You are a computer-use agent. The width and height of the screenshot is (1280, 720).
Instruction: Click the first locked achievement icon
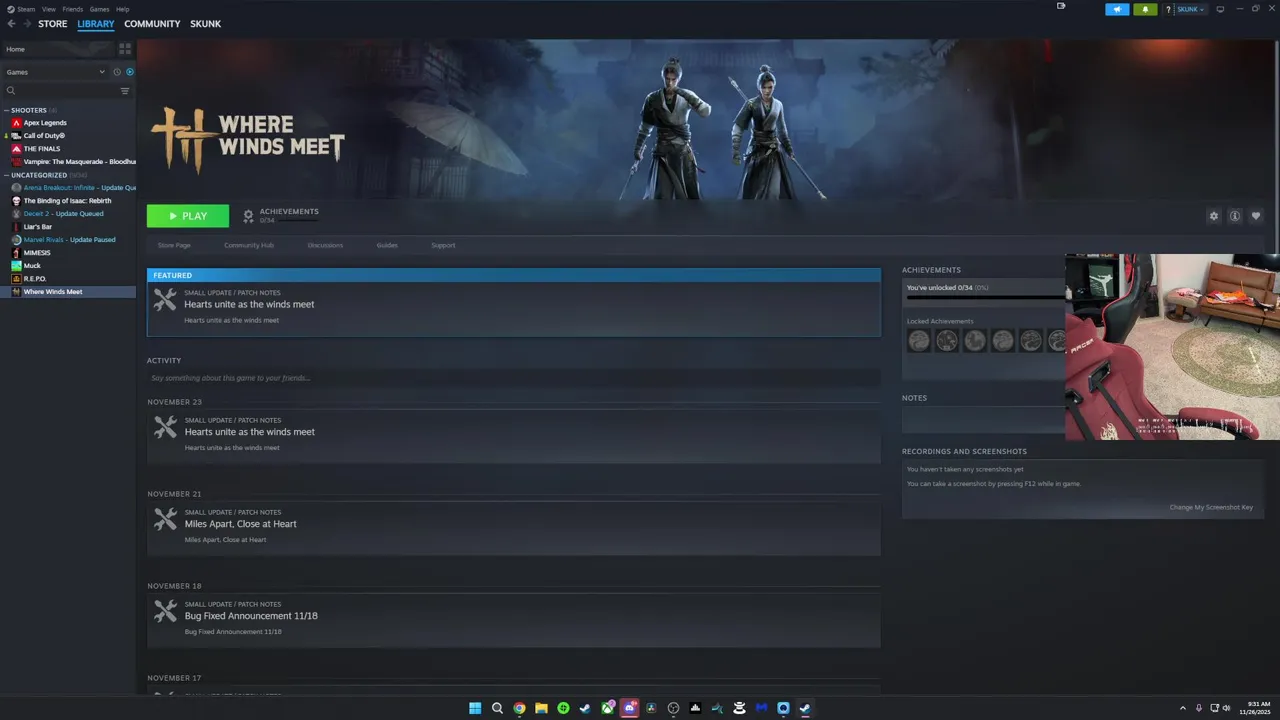pyautogui.click(x=919, y=341)
